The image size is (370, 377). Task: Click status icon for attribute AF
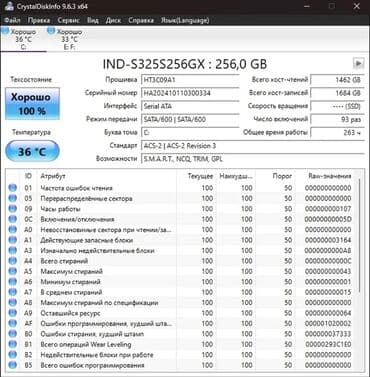(x=13, y=323)
